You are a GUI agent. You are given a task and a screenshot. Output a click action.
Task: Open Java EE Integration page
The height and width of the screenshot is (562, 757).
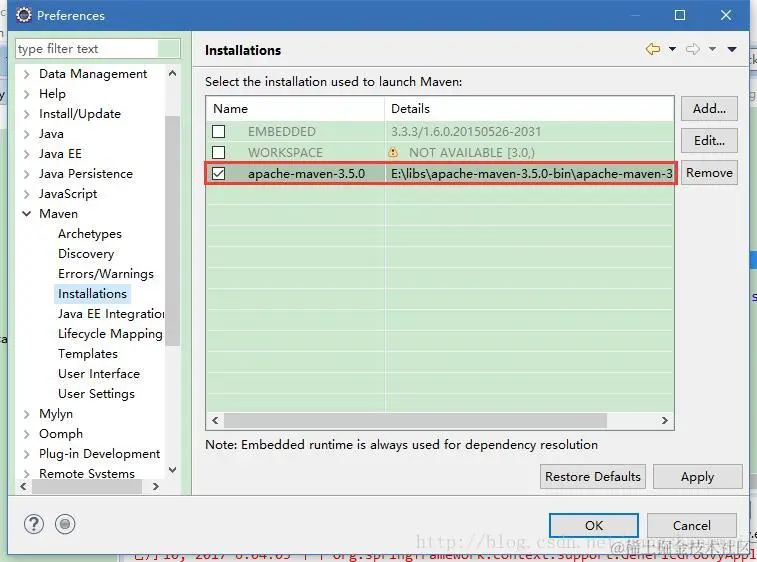pyautogui.click(x=111, y=314)
